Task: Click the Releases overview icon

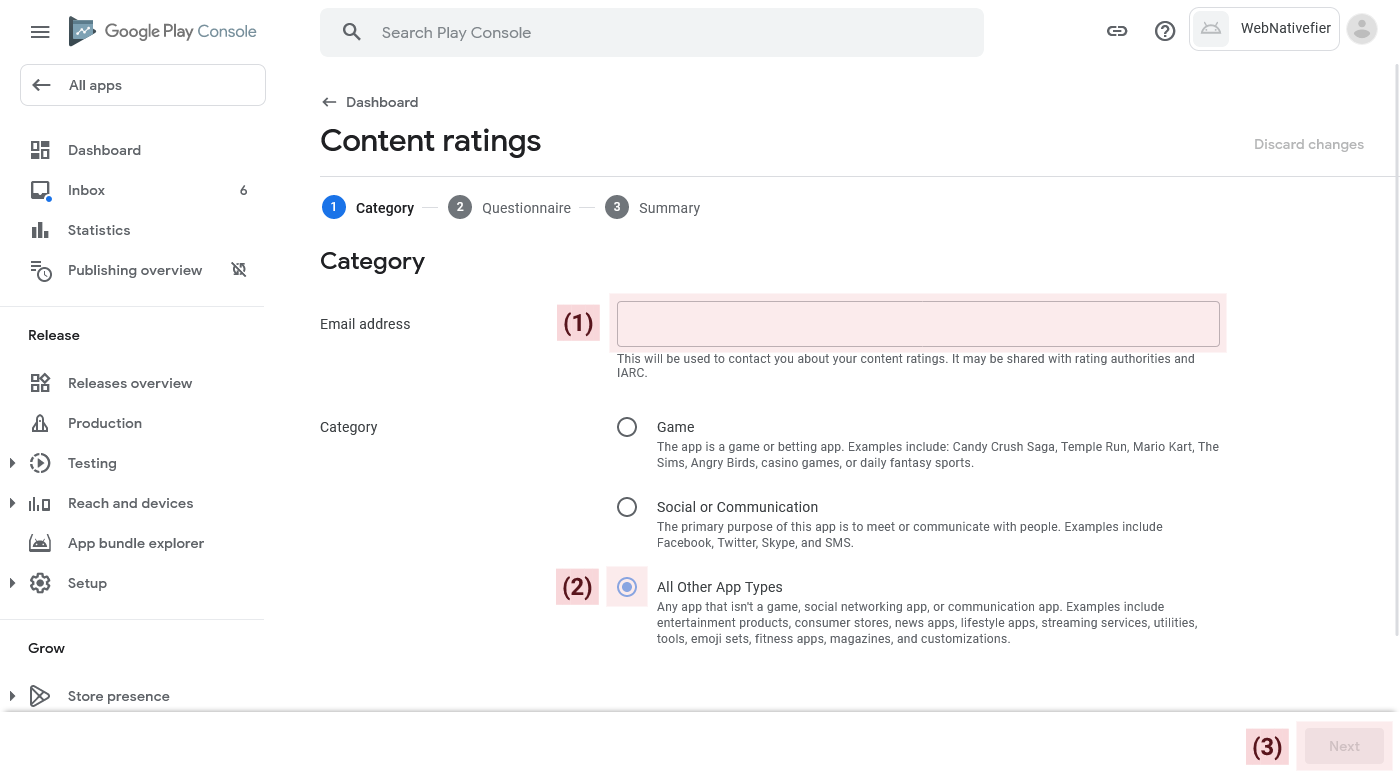Action: click(40, 383)
